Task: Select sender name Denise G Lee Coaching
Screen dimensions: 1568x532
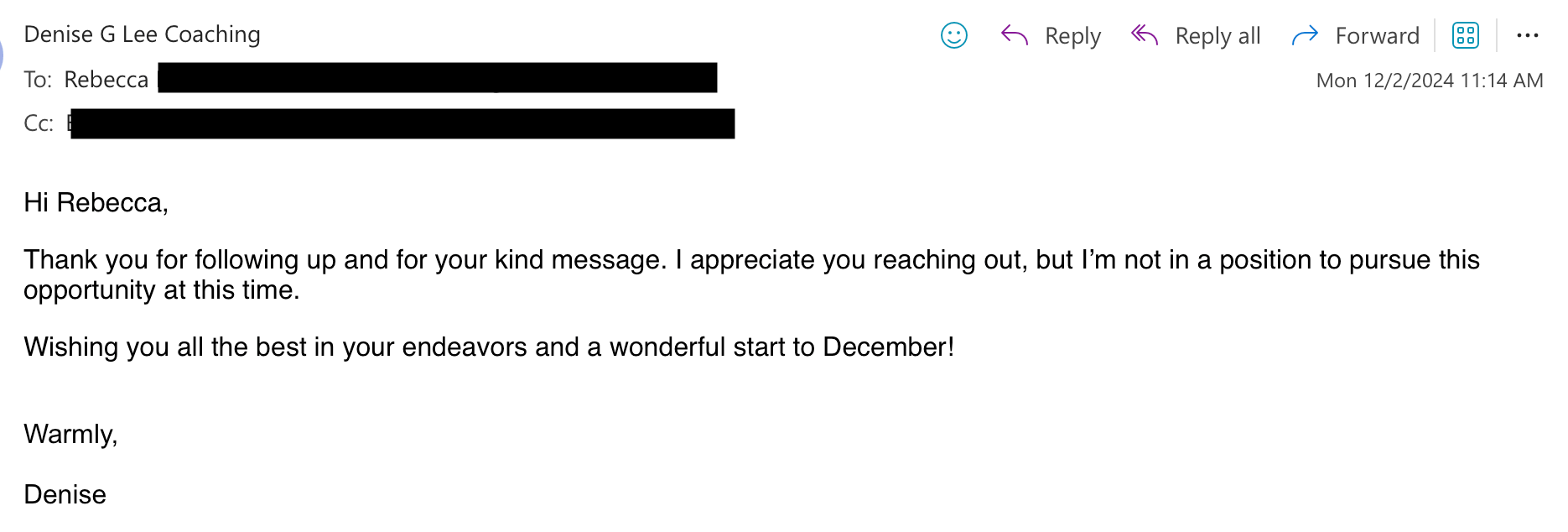Action: click(x=143, y=34)
